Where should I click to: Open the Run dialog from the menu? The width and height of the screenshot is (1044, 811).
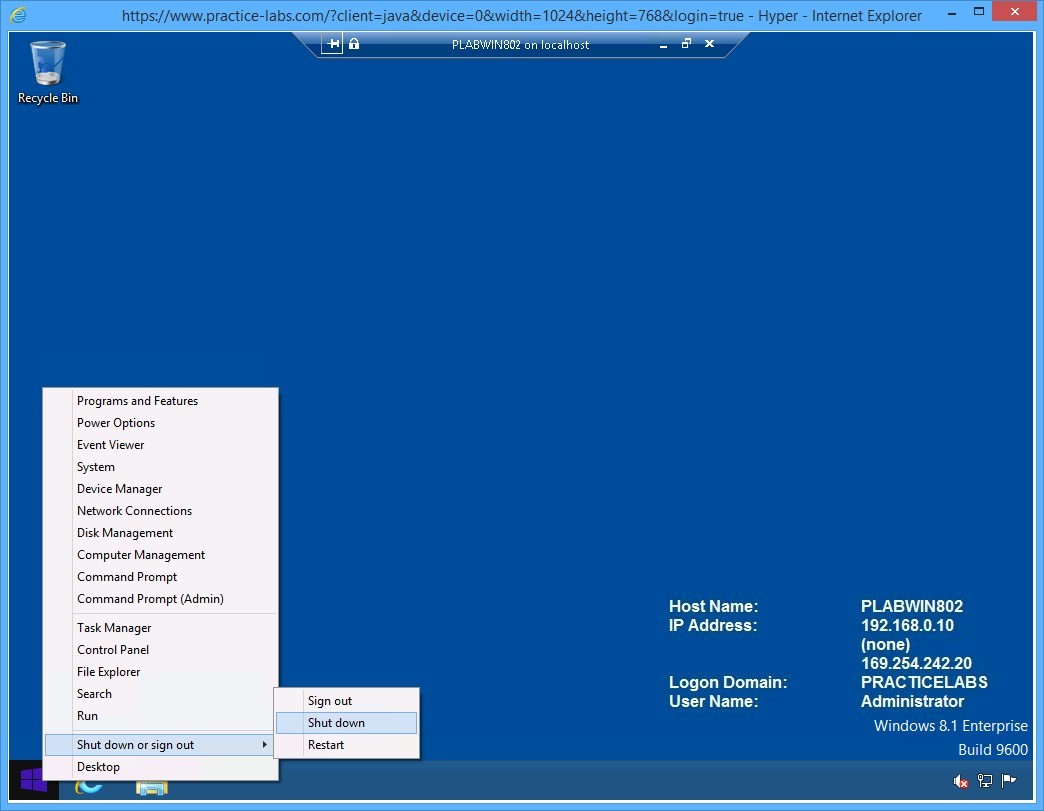[x=87, y=715]
